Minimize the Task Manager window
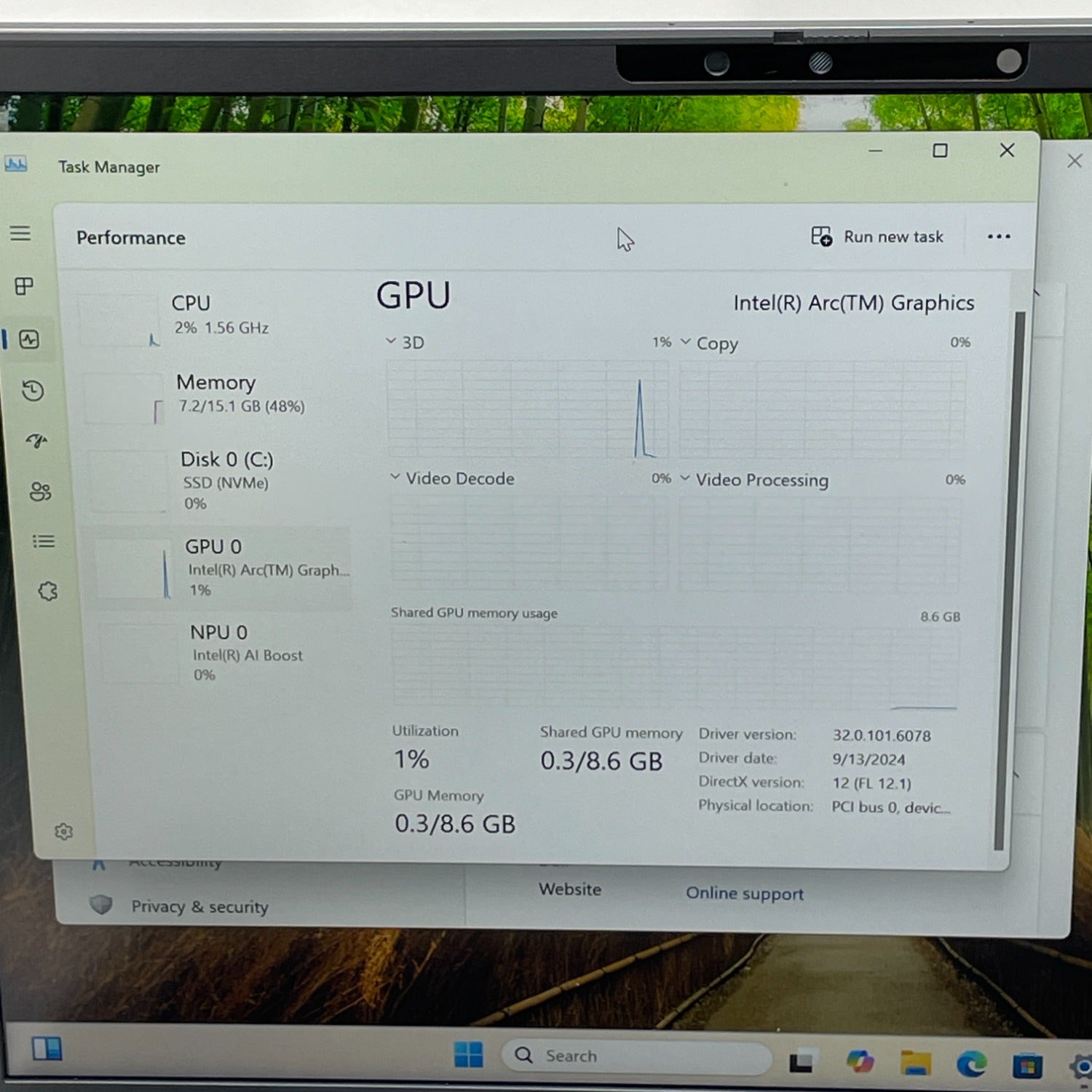Viewport: 1092px width, 1092px height. click(876, 151)
